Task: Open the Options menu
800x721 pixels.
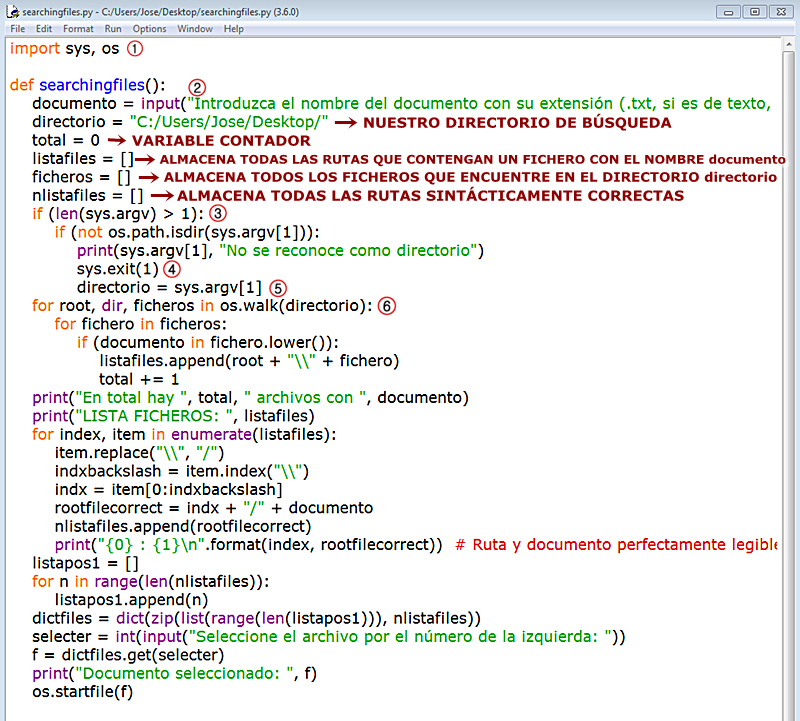Action: [149, 29]
